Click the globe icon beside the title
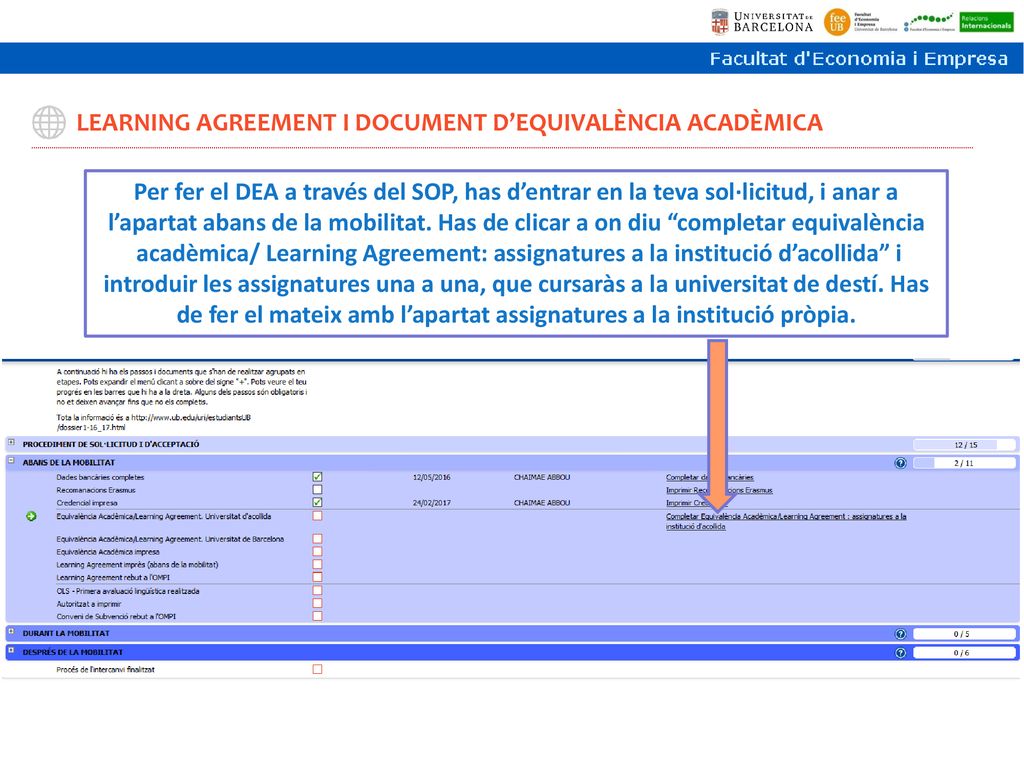 49,122
